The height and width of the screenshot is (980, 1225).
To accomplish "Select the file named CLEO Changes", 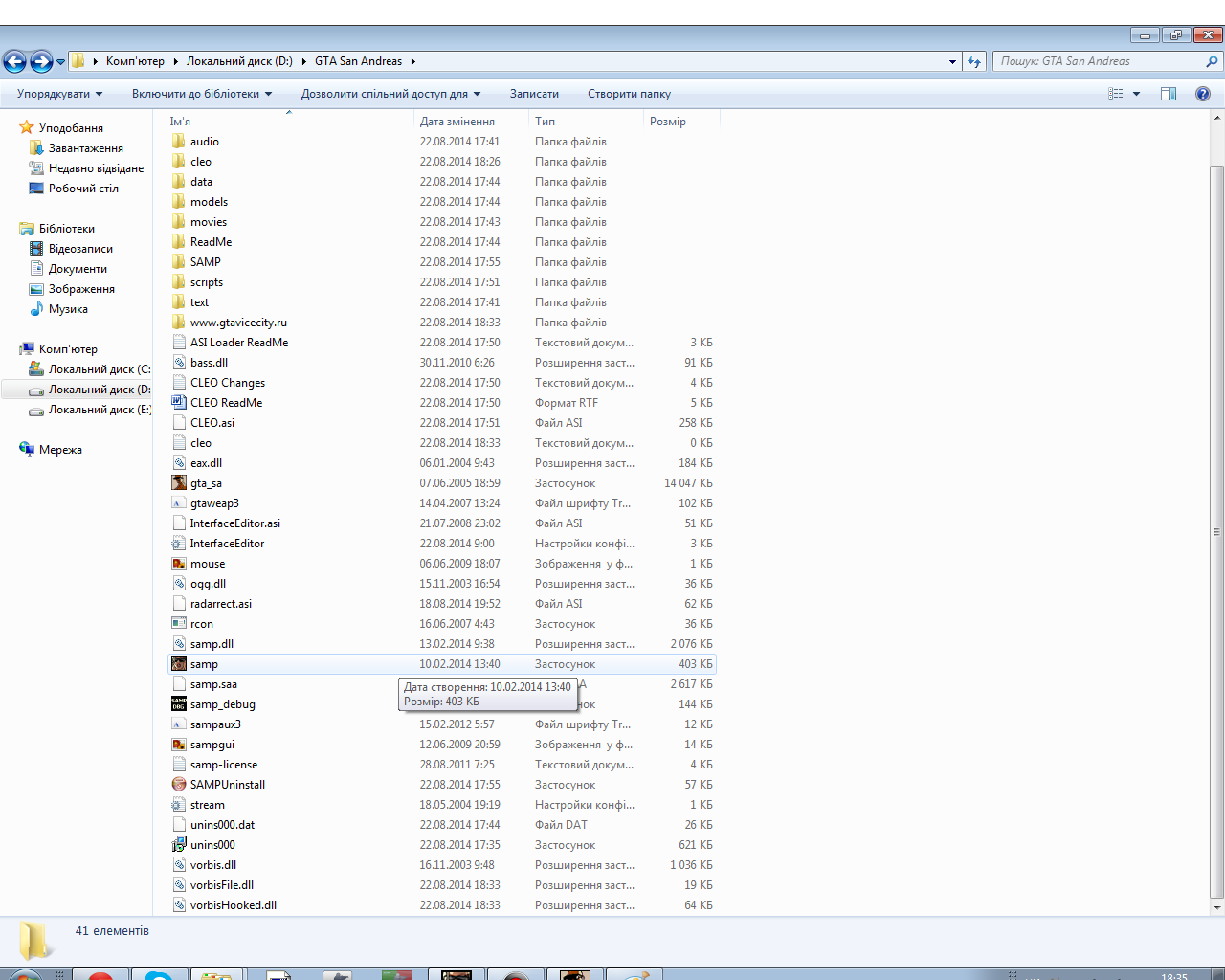I will 228,383.
